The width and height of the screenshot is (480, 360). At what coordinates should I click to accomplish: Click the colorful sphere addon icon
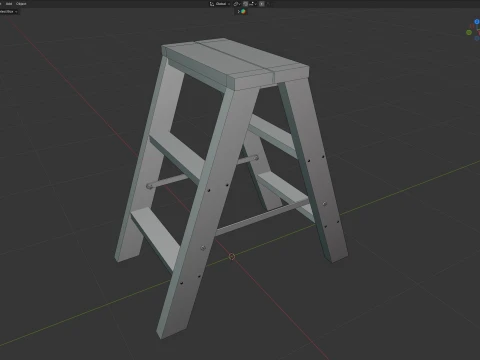[243, 11]
